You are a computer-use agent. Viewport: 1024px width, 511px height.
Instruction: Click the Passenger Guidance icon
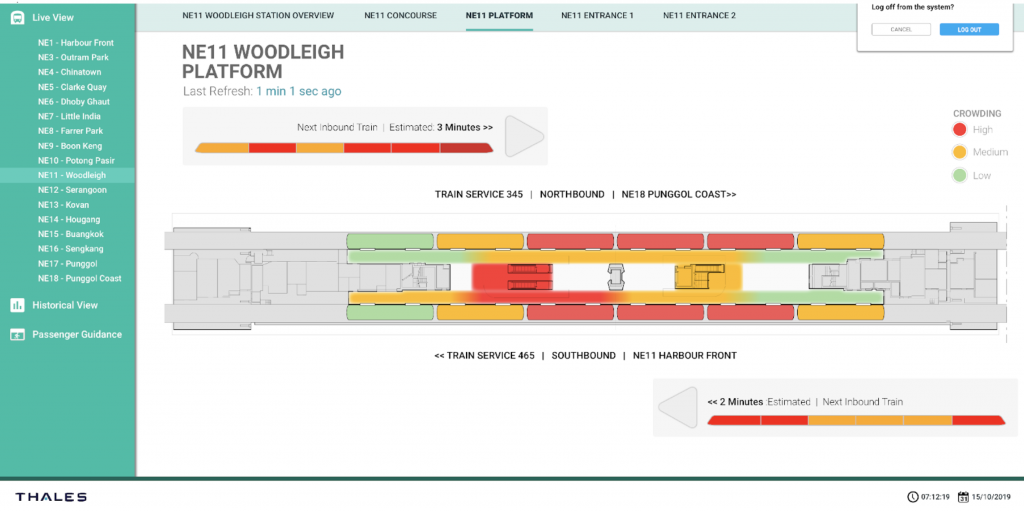click(17, 335)
